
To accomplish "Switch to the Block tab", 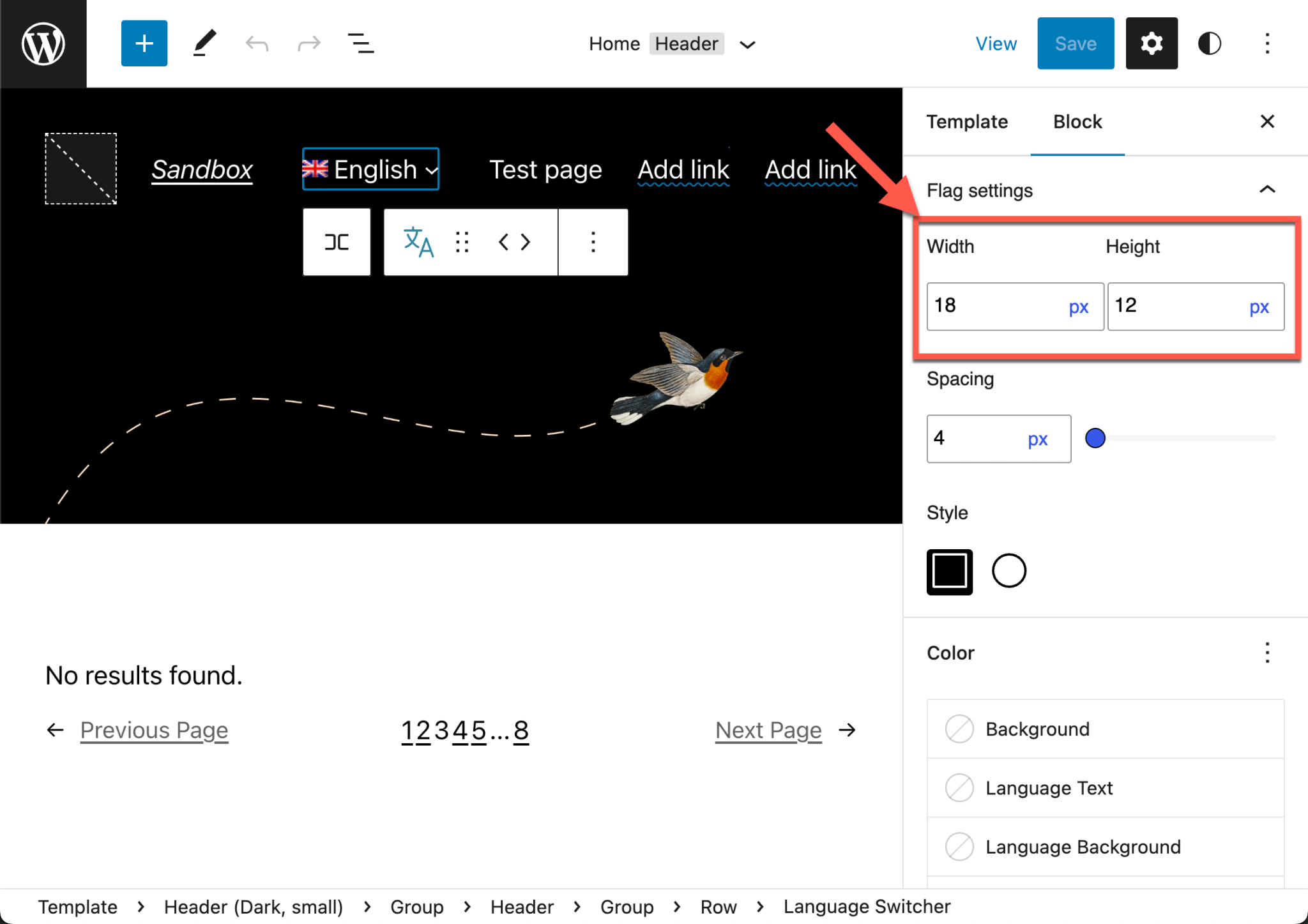I will click(1077, 121).
